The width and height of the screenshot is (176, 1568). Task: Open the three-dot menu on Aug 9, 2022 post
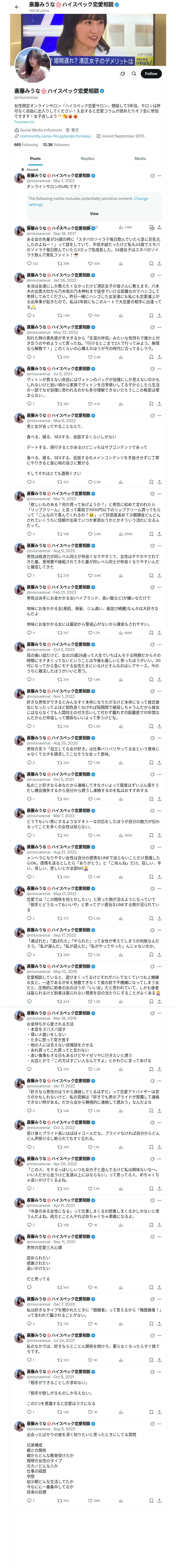[x=159, y=545]
